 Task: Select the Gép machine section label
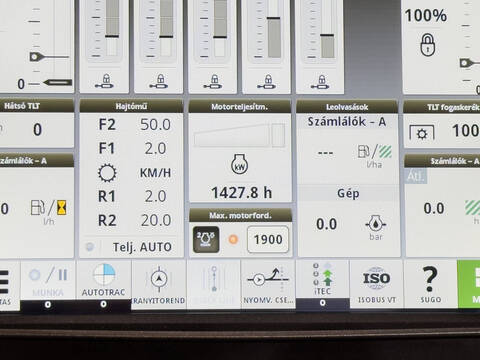(x=348, y=193)
